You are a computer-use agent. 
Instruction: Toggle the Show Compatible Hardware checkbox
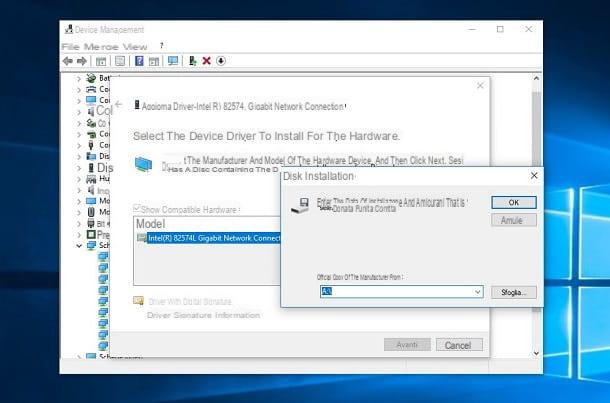(137, 208)
